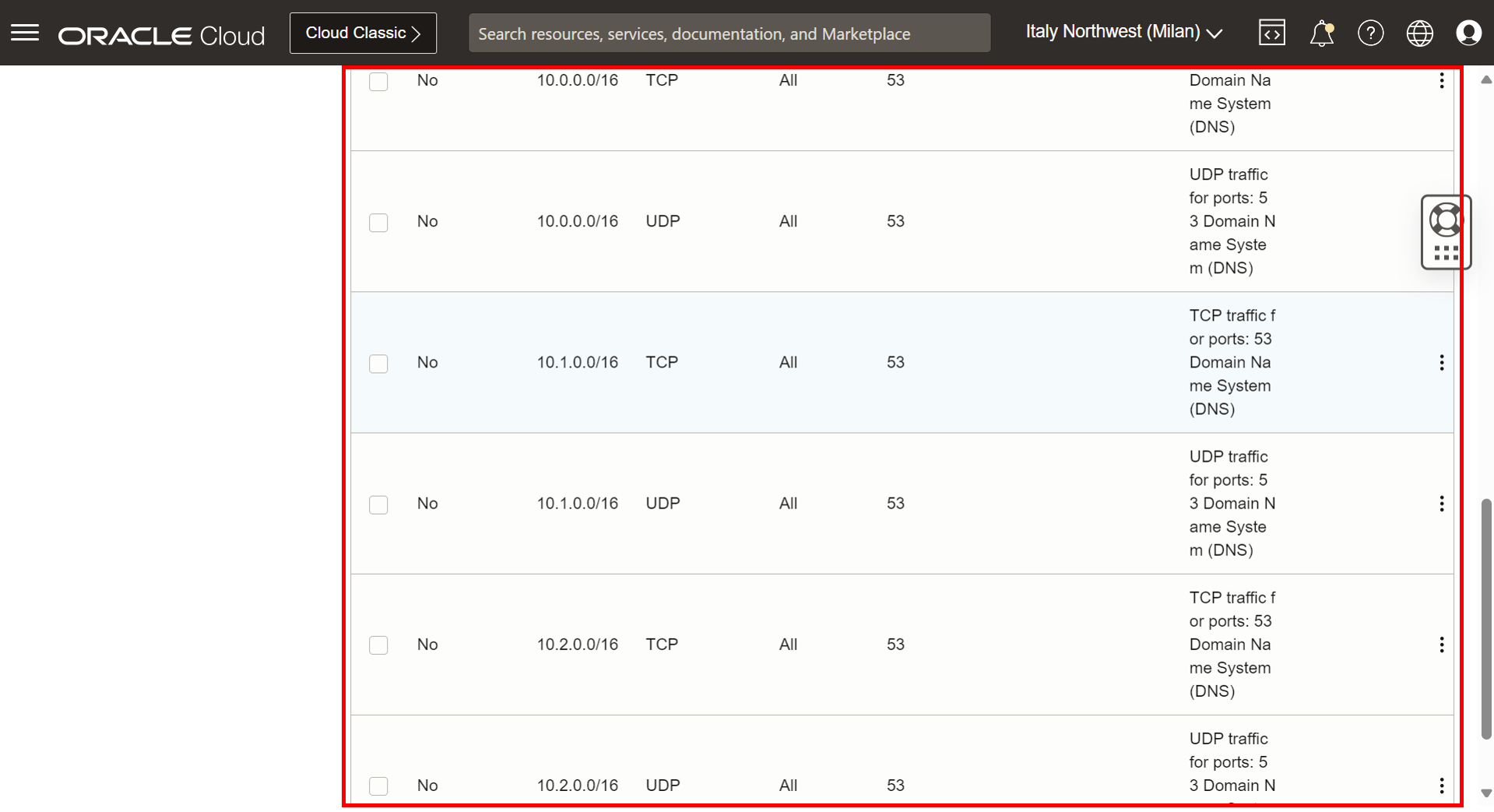Click description of the 10.2.0.0/16 TCP rule

1232,644
